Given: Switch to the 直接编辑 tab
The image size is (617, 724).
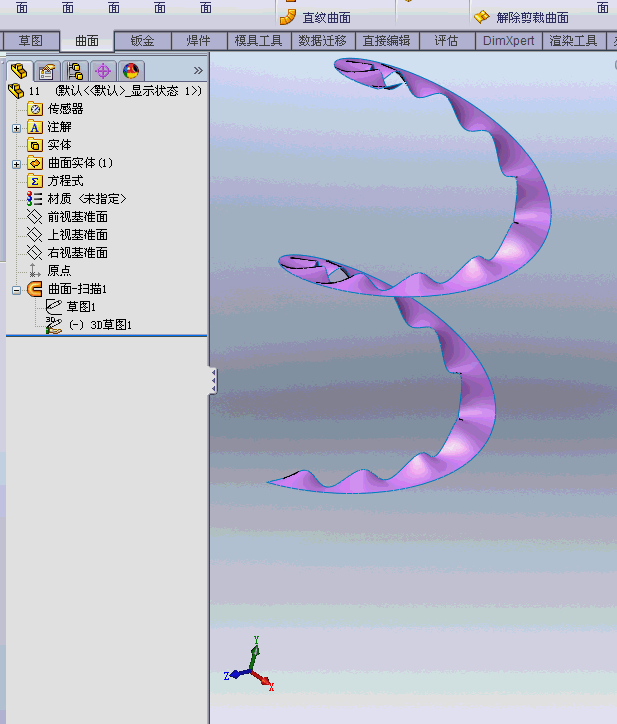Looking at the screenshot, I should tap(387, 41).
